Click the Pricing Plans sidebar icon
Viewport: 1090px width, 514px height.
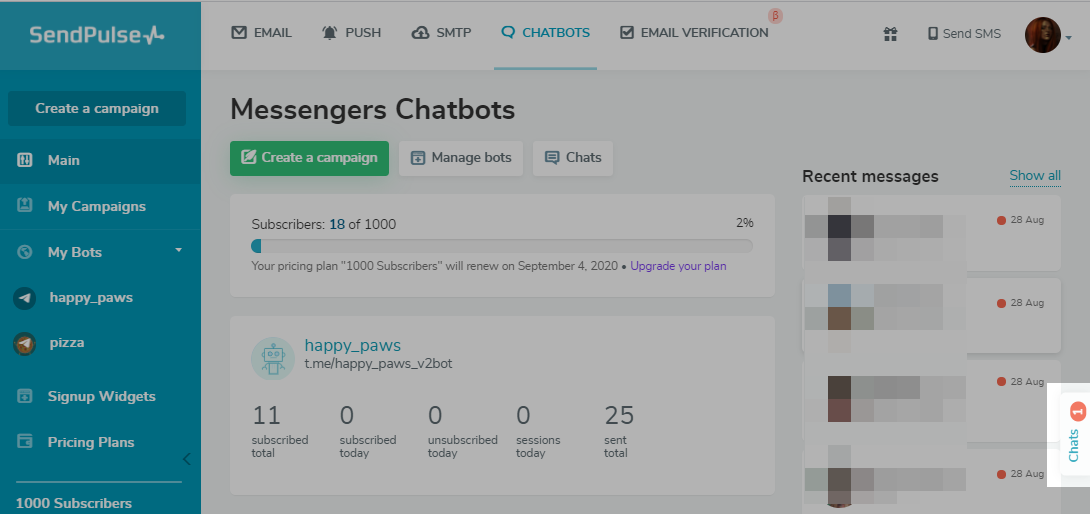click(25, 442)
